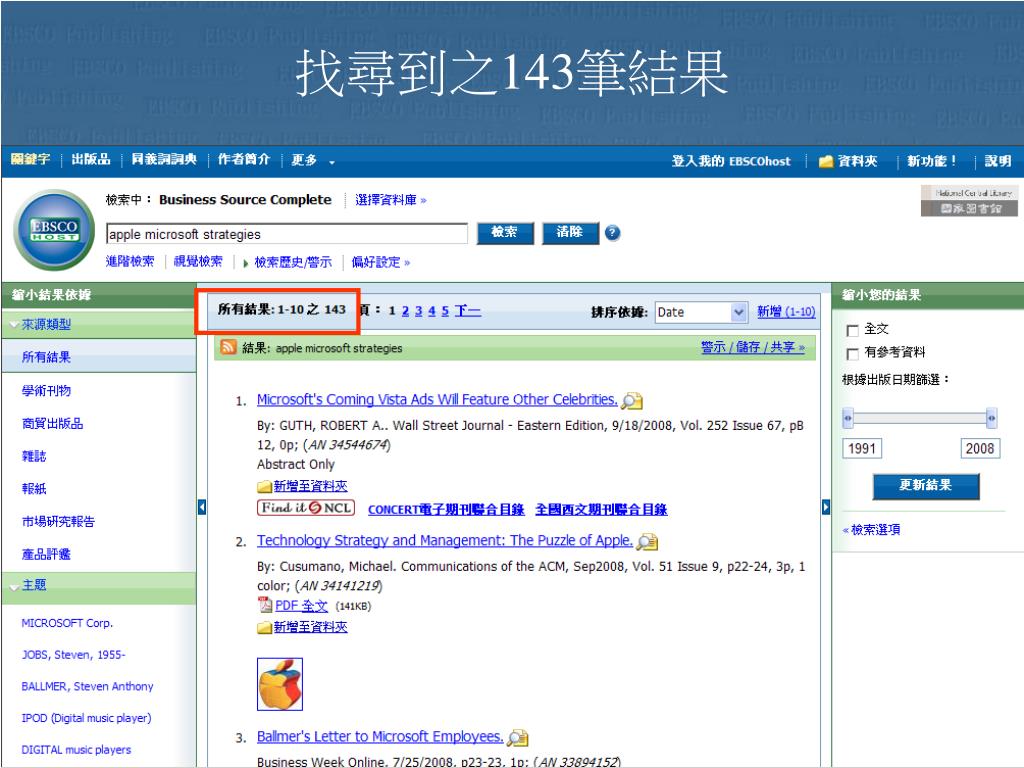
Task: Go to 進階檢索 advanced search
Action: coord(130,262)
